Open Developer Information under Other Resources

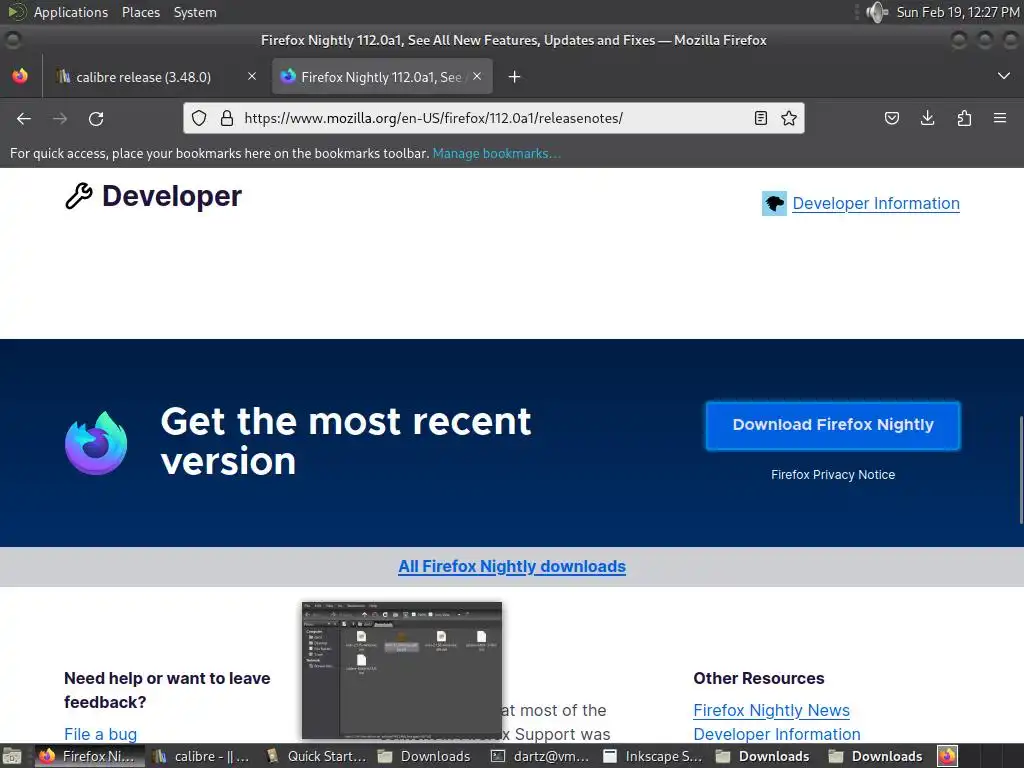(x=776, y=734)
